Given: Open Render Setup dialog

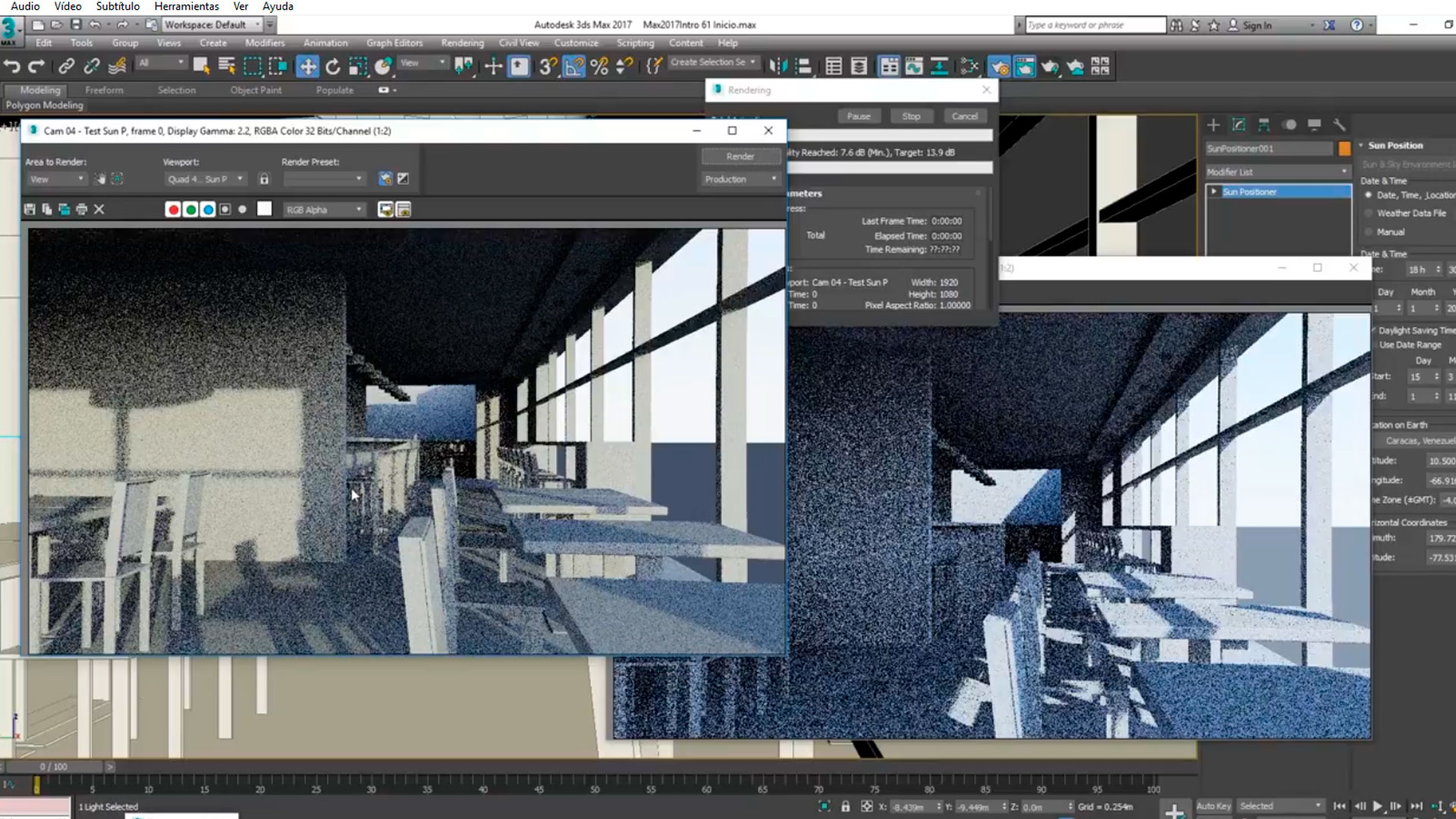Looking at the screenshot, I should click(999, 67).
